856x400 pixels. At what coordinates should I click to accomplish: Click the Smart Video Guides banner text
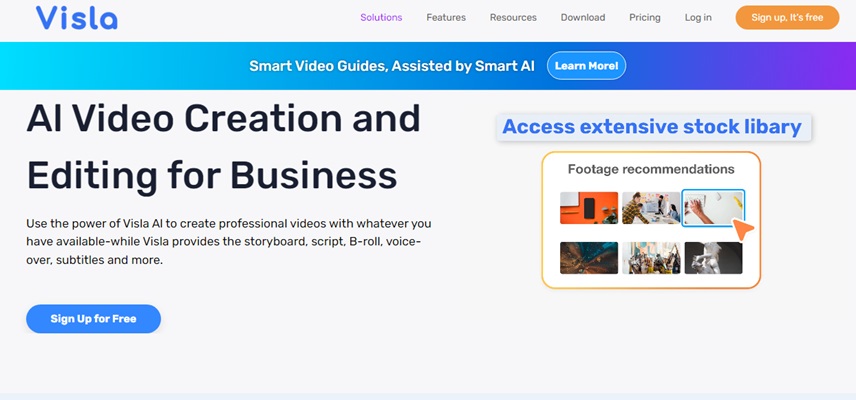click(x=392, y=66)
